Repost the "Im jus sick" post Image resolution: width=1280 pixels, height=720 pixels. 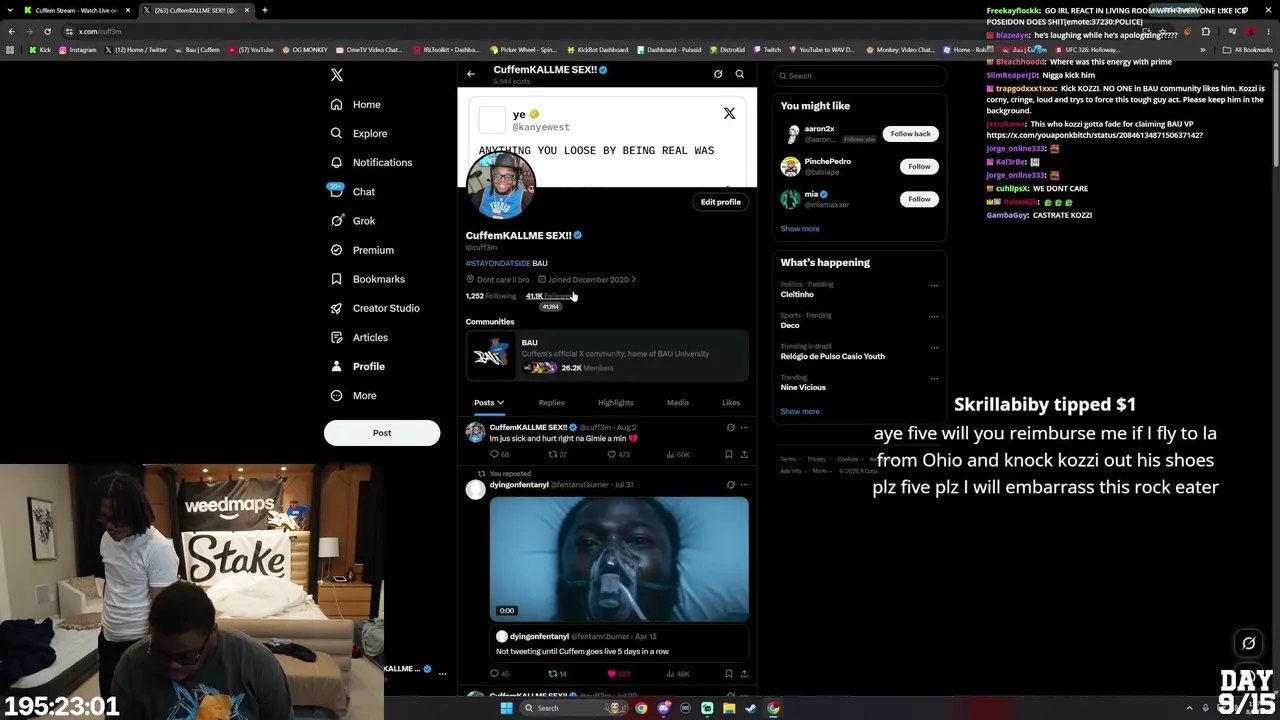point(552,454)
